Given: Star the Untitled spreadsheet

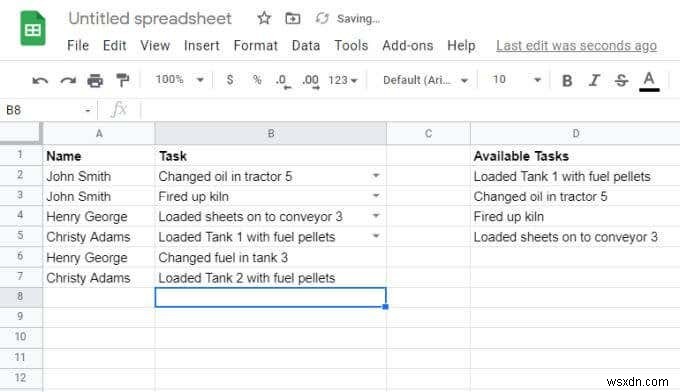Looking at the screenshot, I should (264, 18).
